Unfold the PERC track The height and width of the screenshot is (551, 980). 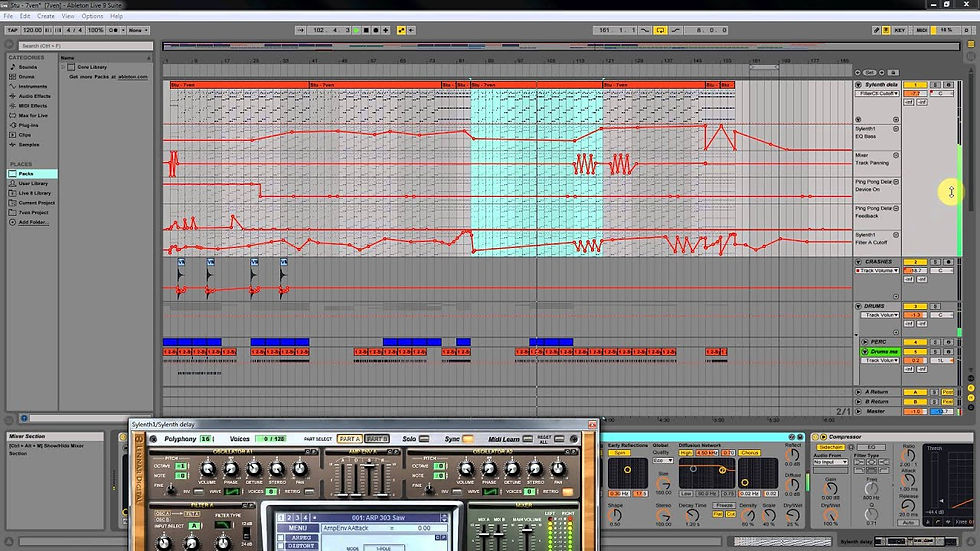[865, 342]
